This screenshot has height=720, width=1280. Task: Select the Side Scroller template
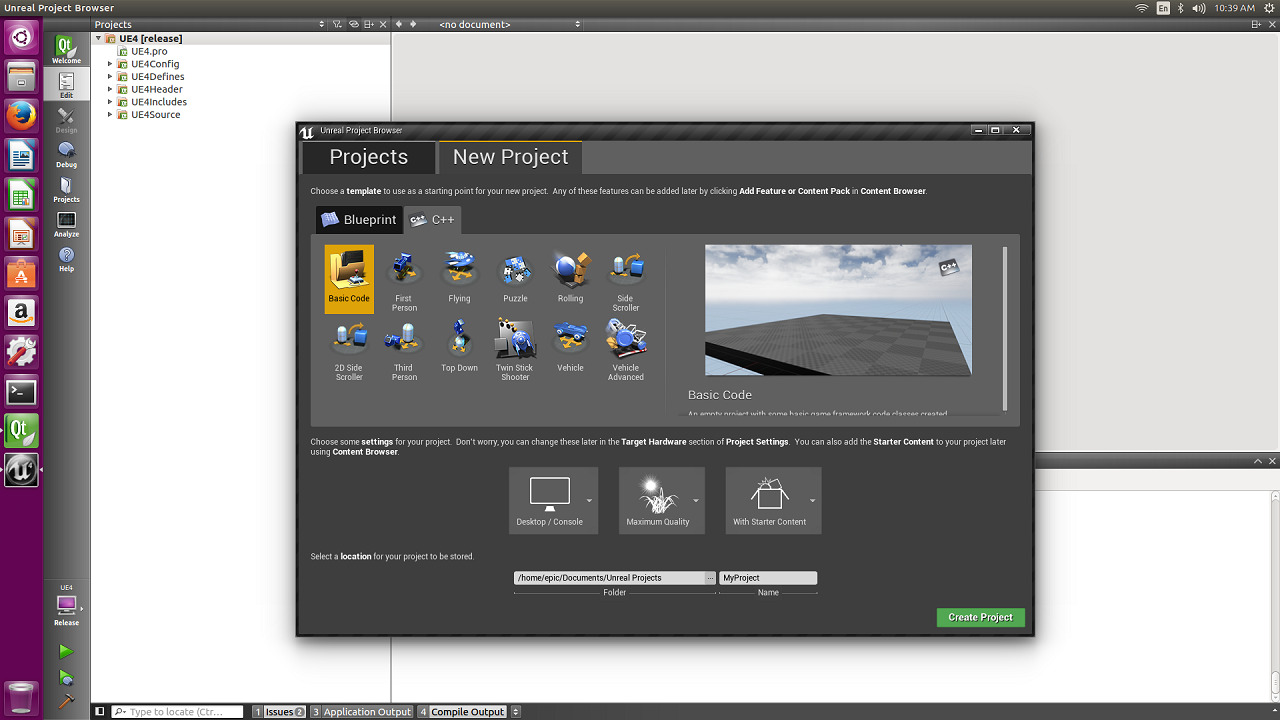click(626, 279)
